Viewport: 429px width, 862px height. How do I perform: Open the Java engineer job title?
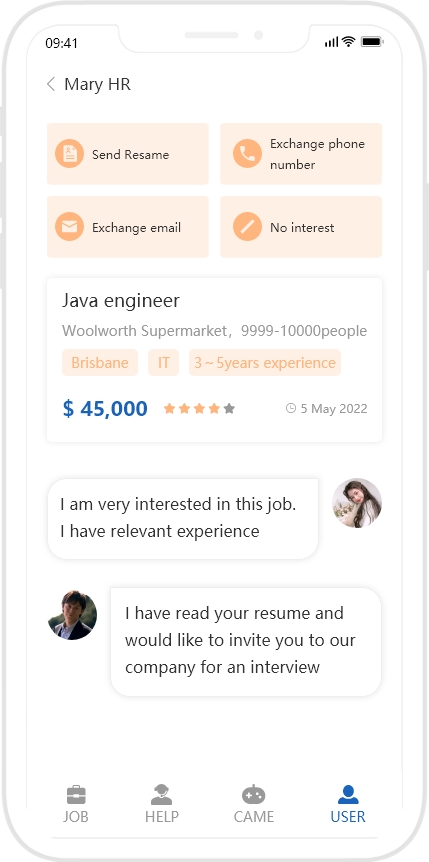pyautogui.click(x=120, y=301)
